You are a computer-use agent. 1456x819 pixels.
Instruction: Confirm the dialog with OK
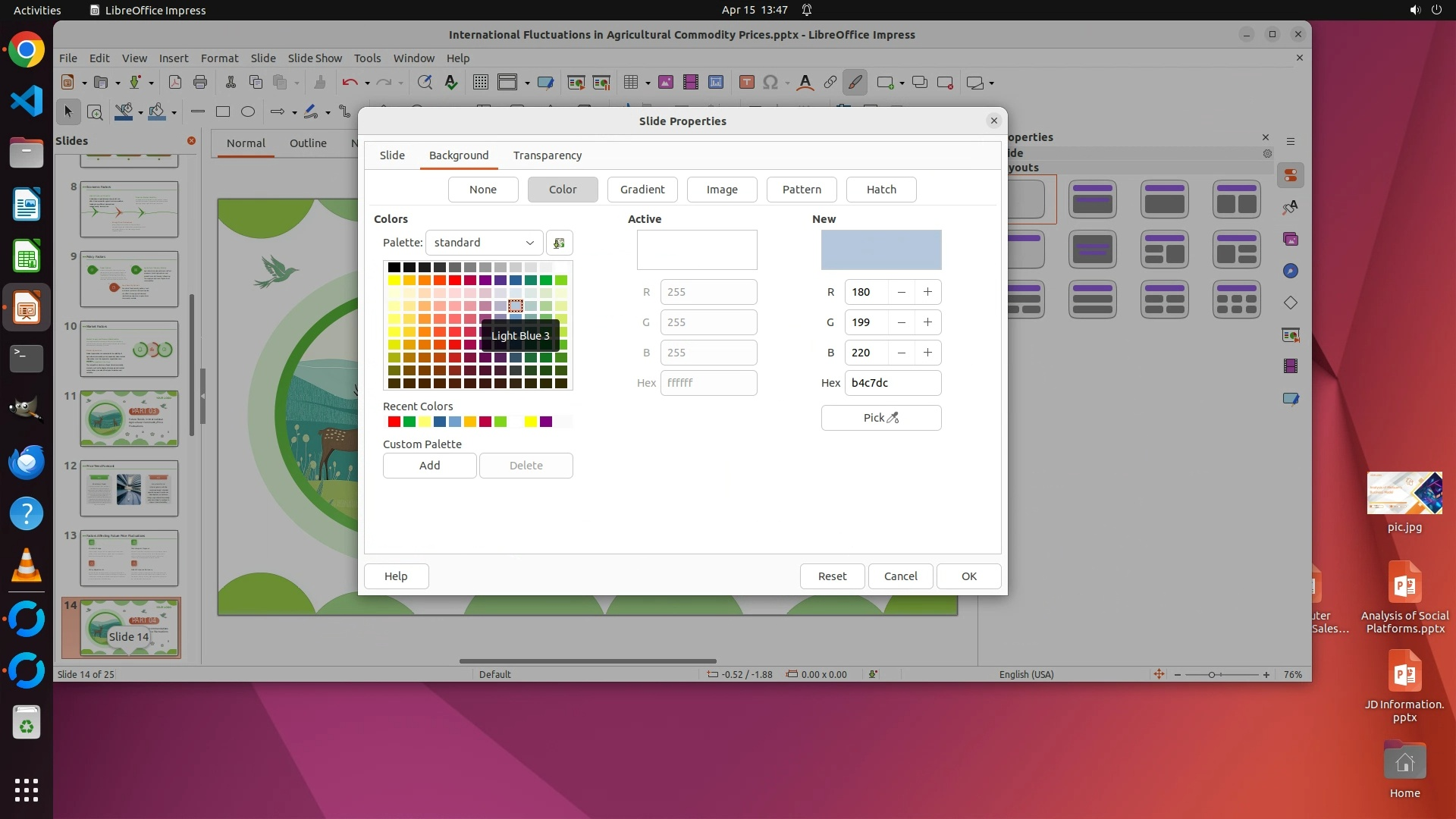click(968, 576)
